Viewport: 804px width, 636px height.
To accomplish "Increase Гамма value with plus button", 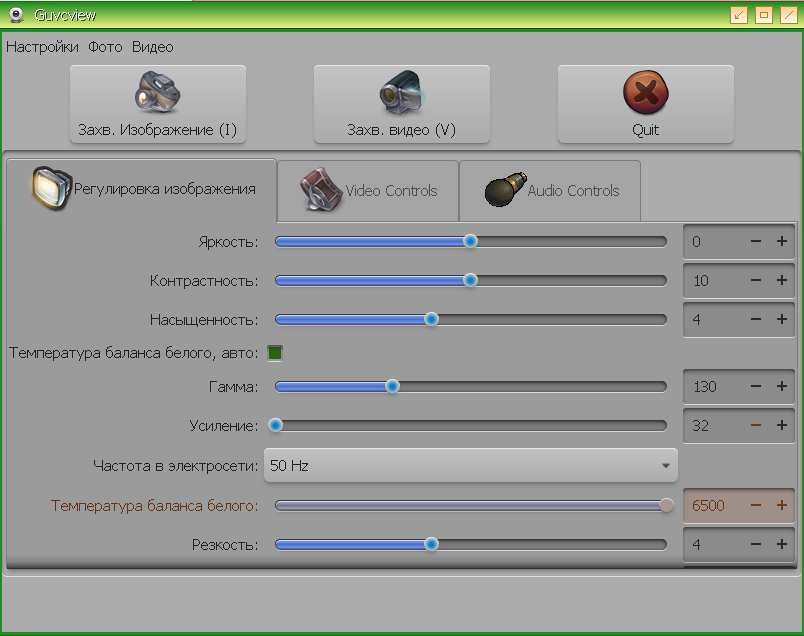I will click(781, 386).
